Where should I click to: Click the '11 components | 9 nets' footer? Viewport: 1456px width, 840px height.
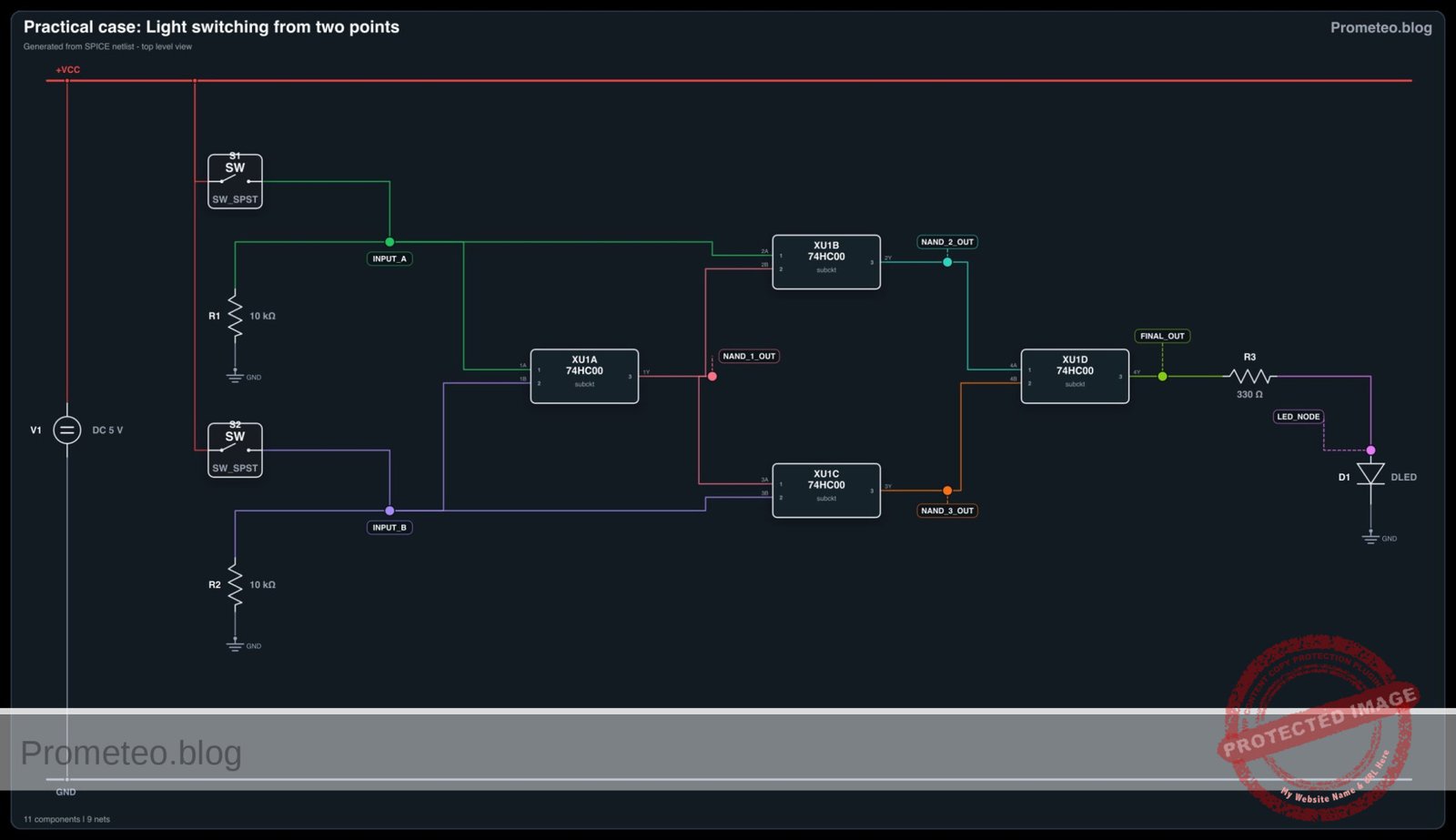pos(66,819)
